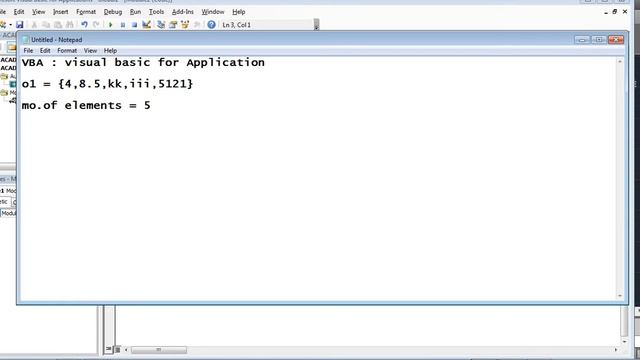Click Notepad vertical scrollbar down arrow

[620, 296]
